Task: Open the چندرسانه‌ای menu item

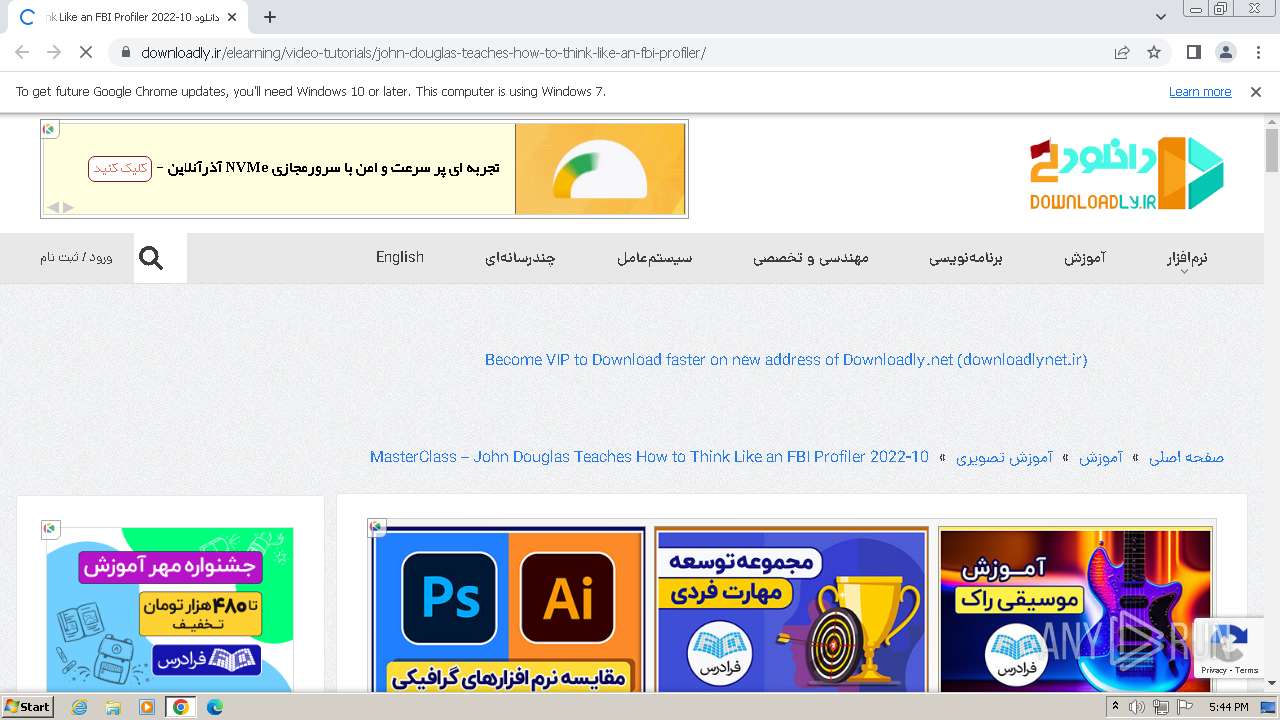Action: point(520,257)
